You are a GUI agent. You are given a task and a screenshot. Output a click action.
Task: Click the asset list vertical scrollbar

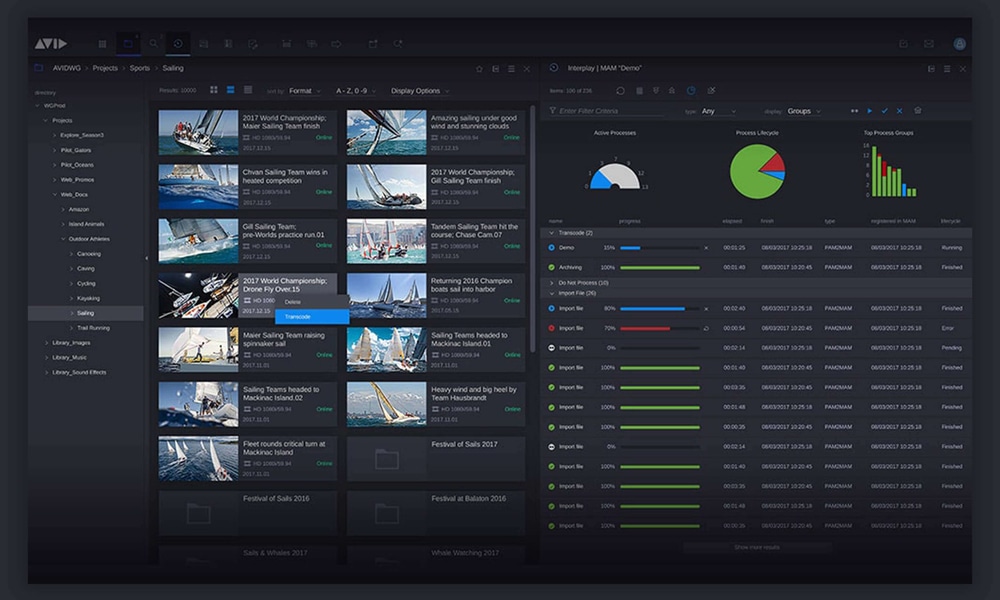[x=533, y=228]
